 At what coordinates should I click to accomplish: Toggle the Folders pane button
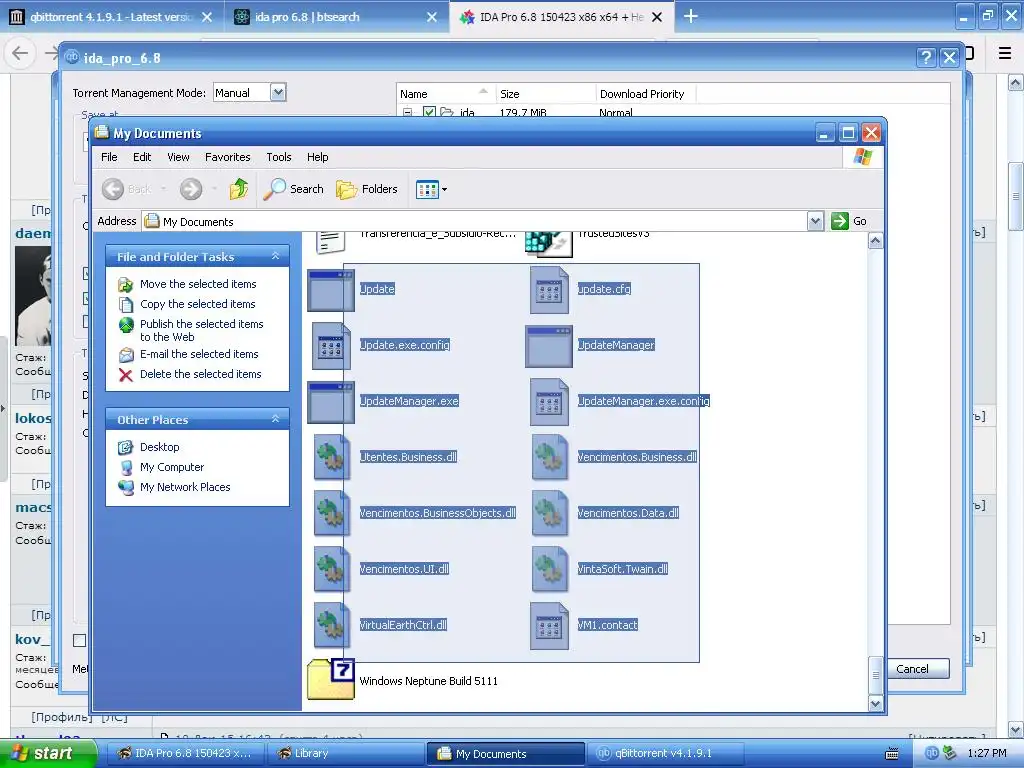[x=367, y=189]
